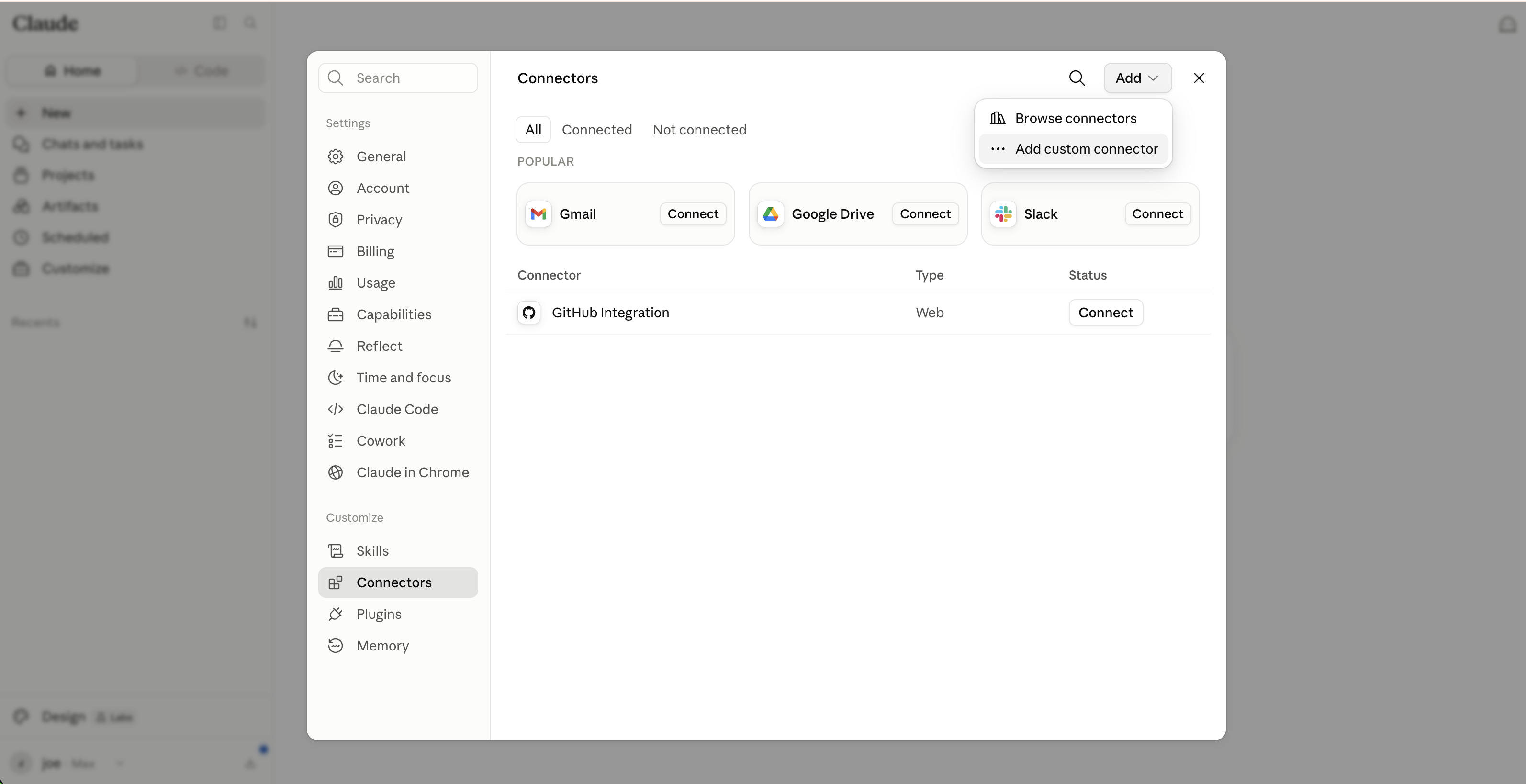
Task: Connect GitHub Integration
Action: (1105, 313)
